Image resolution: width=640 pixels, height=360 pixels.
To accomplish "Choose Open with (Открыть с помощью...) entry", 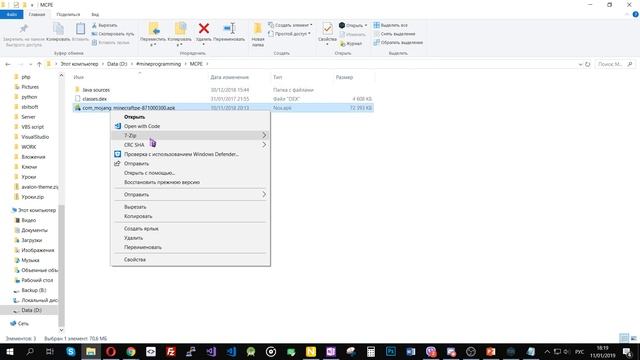I will pos(149,173).
